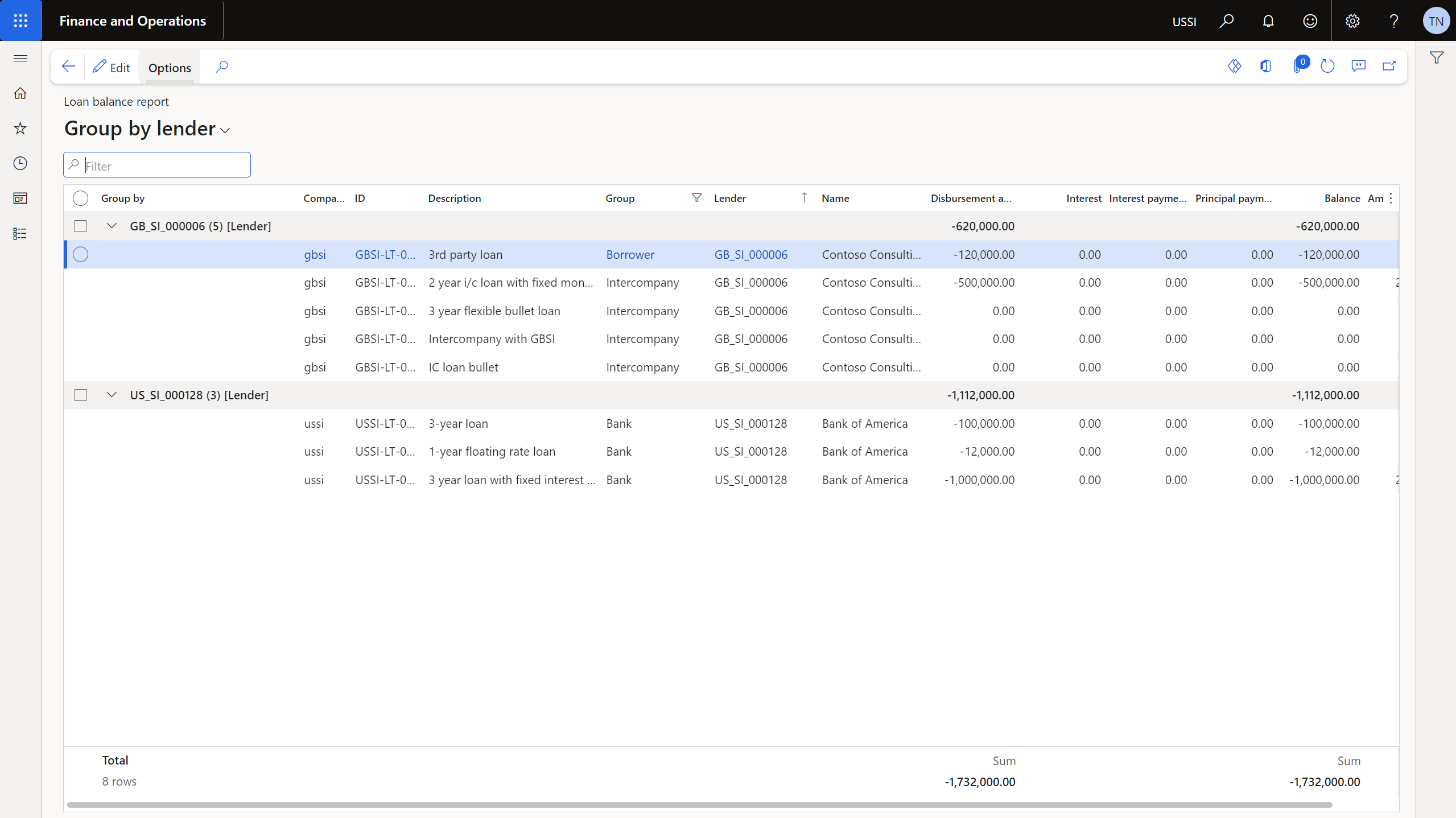This screenshot has width=1456, height=818.
Task: Open the page in a new window
Action: (1388, 66)
